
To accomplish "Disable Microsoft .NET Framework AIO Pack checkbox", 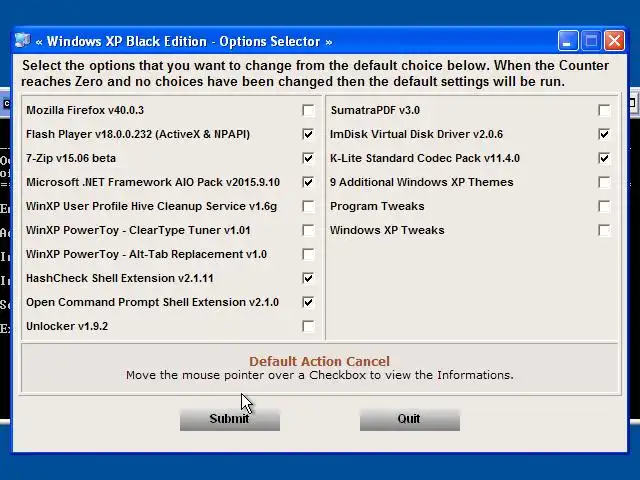I will [308, 182].
